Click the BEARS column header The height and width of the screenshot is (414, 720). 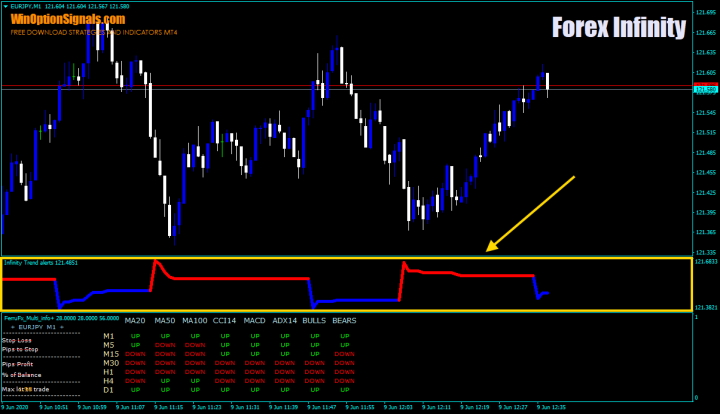[x=344, y=321]
